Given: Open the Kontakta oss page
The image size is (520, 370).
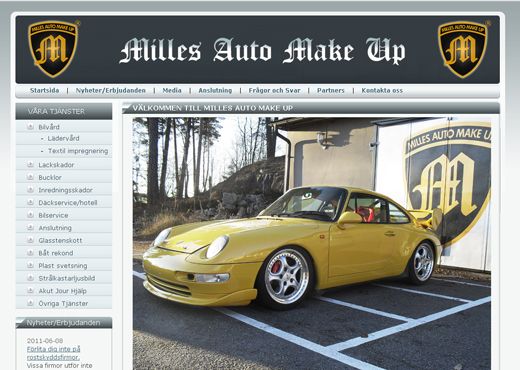Looking at the screenshot, I should coord(382,90).
